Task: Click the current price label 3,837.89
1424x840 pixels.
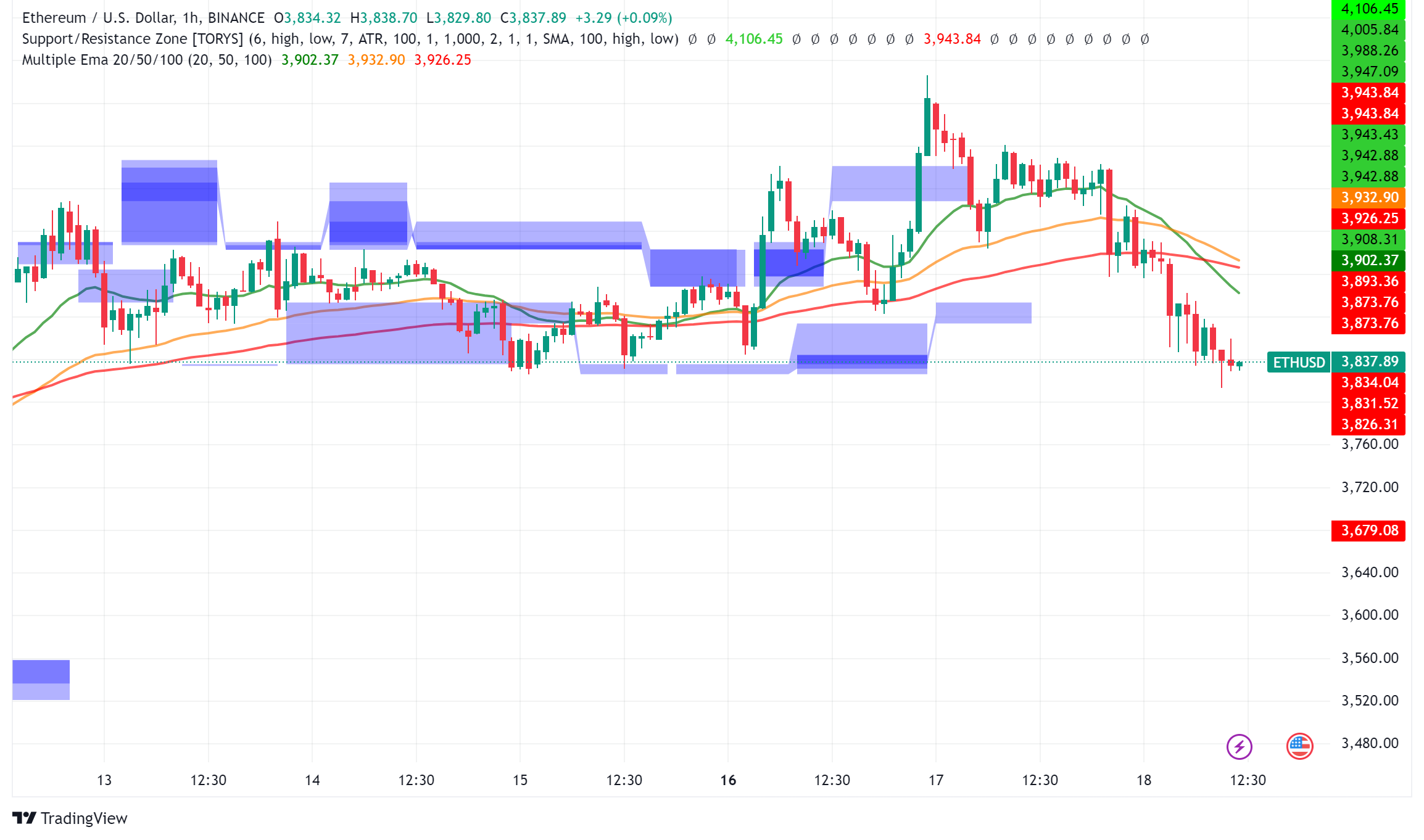Action: point(1369,361)
